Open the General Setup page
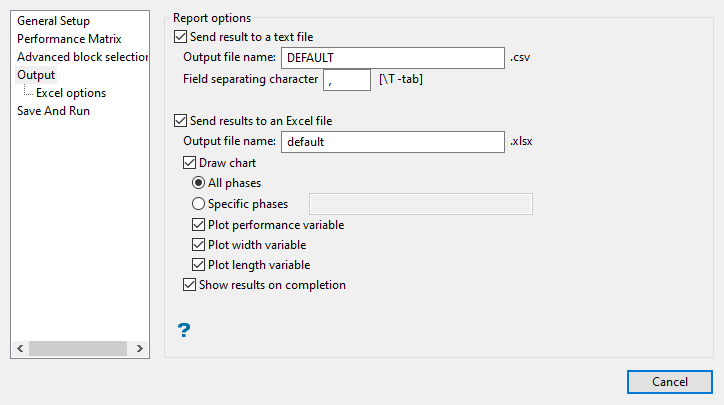724x405 pixels. (53, 21)
